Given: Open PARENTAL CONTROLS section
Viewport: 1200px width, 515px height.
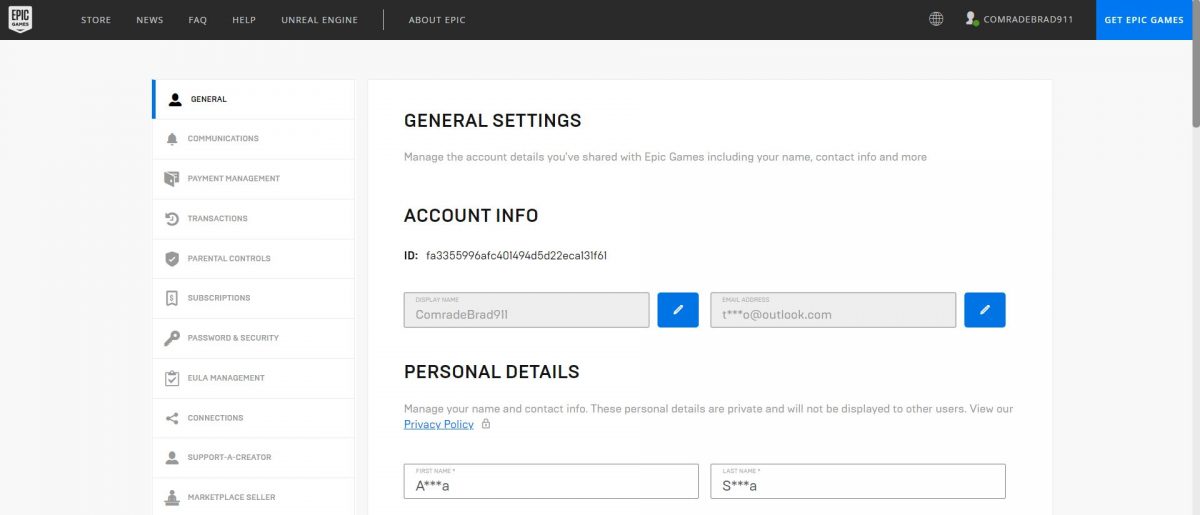Looking at the screenshot, I should click(253, 259).
